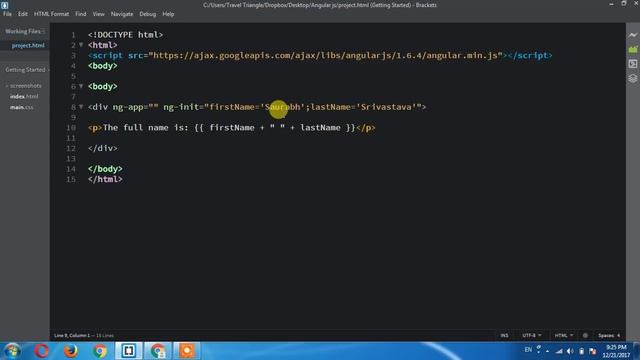Open Google Chrome from the taskbar
This screenshot has height=360, width=640.
coord(100,351)
